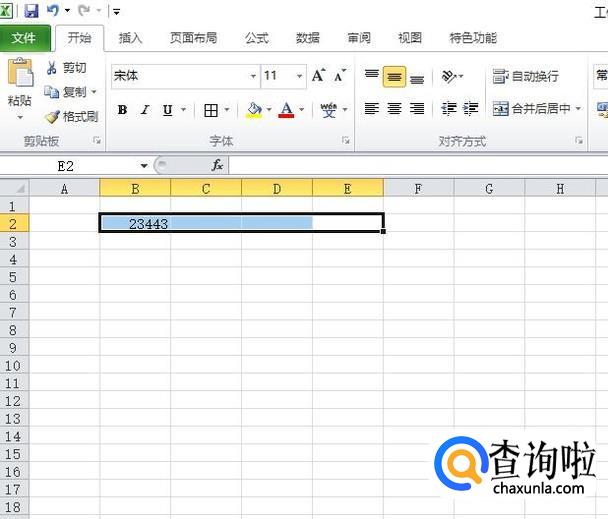Open the 合并后居中 dropdown arrow

tap(578, 109)
